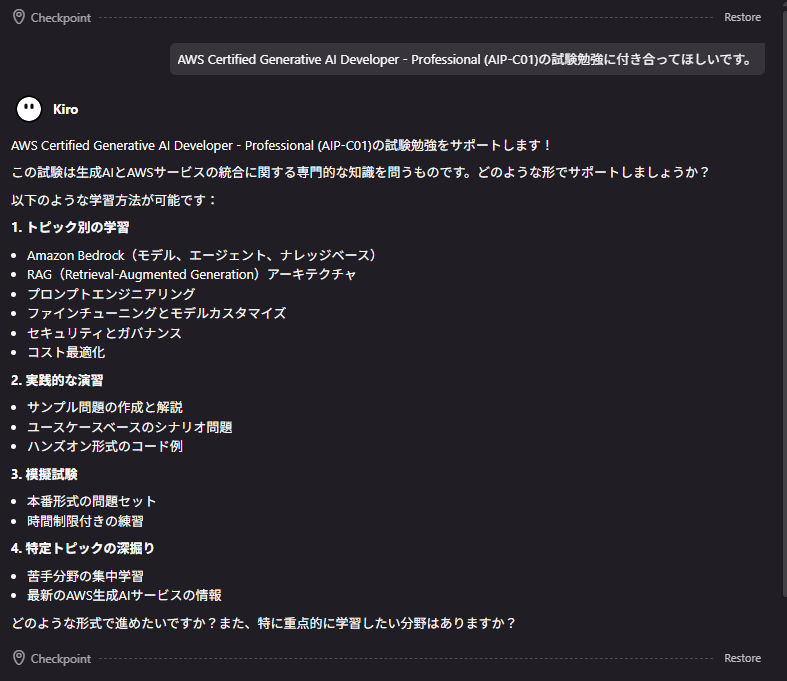Click the line '以下のような学習方法が可能です：'

pos(114,200)
